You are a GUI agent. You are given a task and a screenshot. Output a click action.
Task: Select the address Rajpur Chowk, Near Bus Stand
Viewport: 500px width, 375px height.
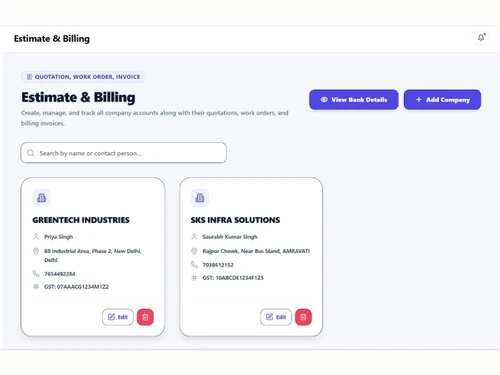click(256, 251)
